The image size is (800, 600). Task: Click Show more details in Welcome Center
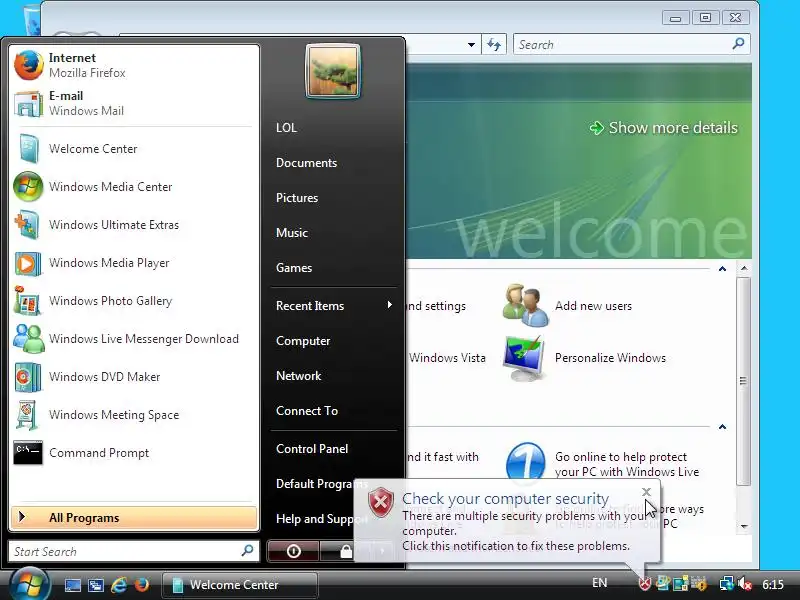663,128
